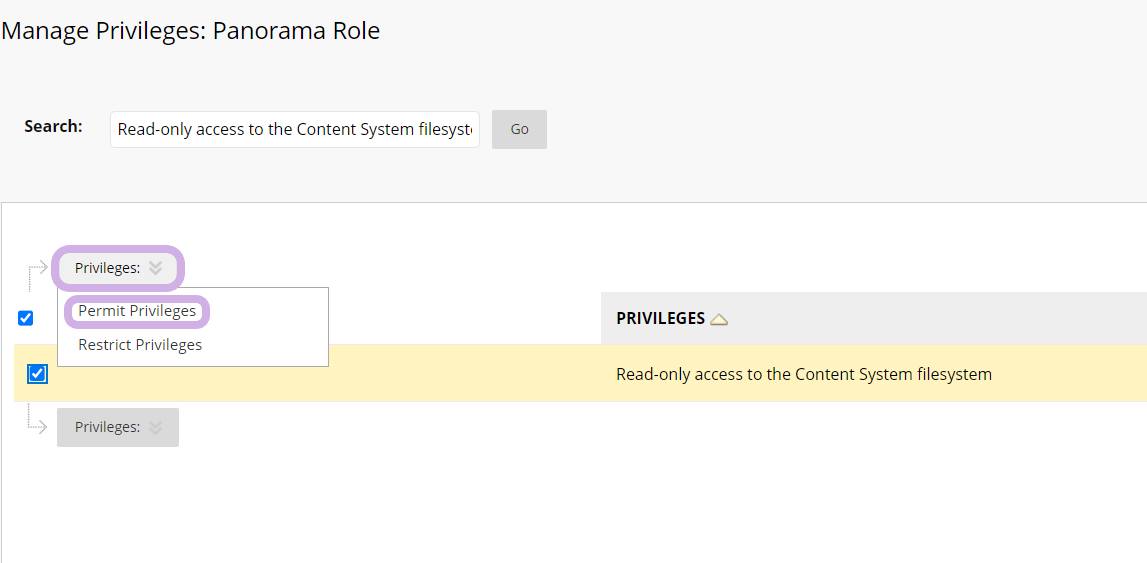Sort by the PRIVILEGES column header

661,319
